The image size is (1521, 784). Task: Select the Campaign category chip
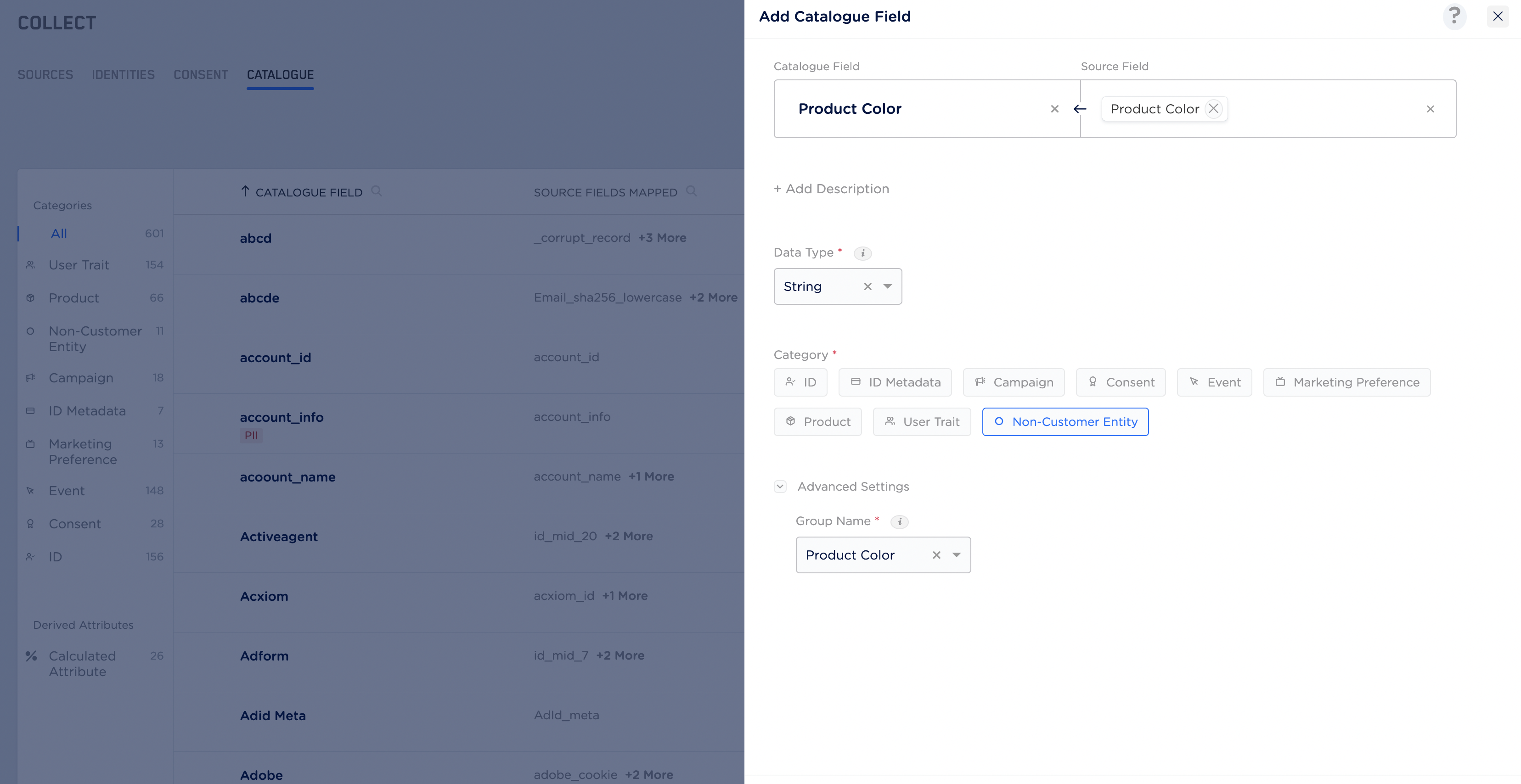(1014, 382)
